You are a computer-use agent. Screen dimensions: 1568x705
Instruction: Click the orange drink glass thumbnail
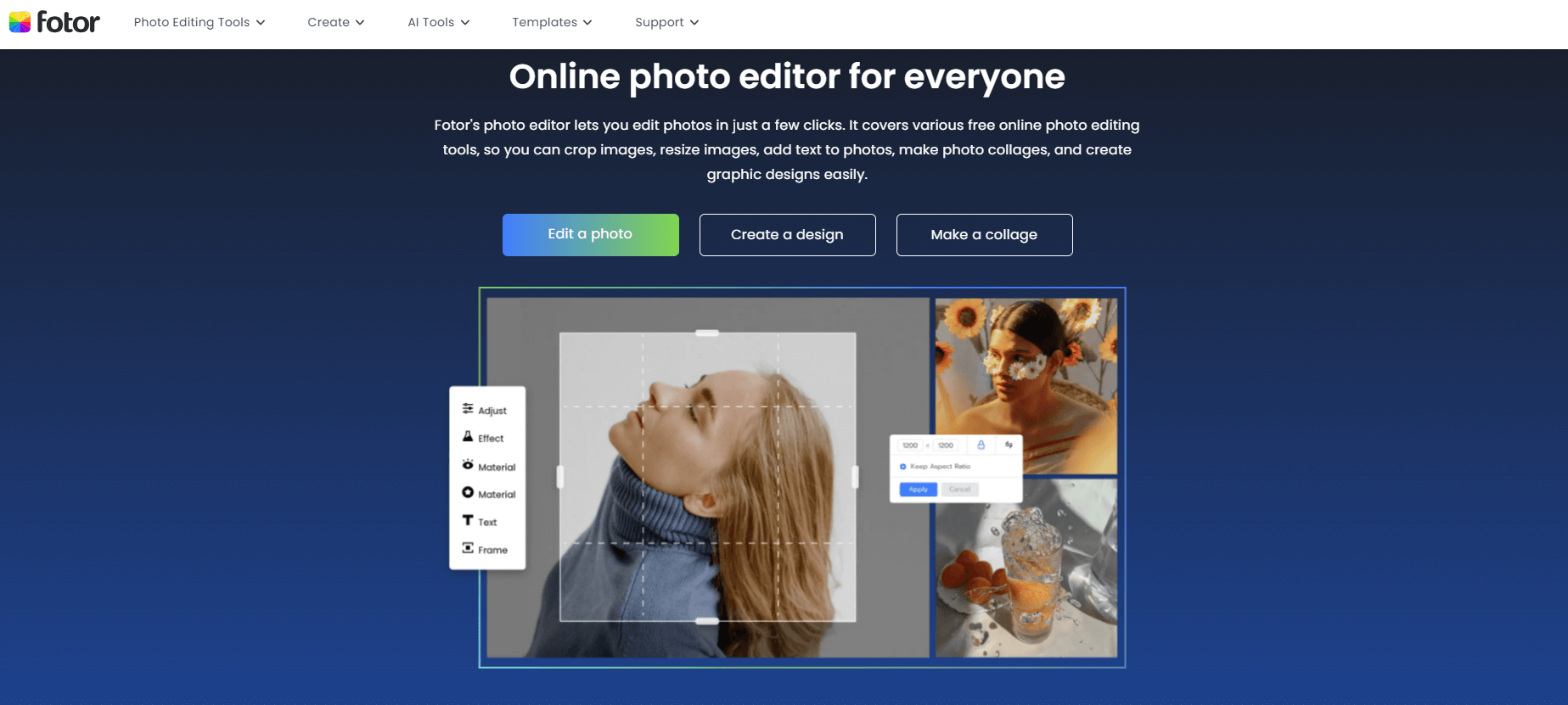point(1026,568)
